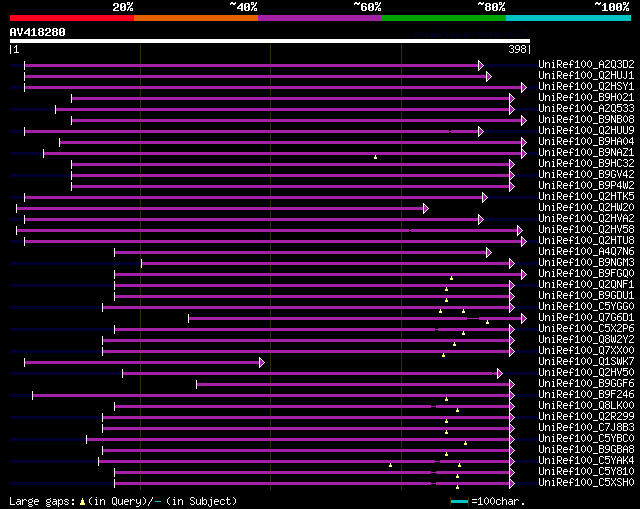
Task: Click UniRef100_B9HA04 text
Action: pos(586,142)
